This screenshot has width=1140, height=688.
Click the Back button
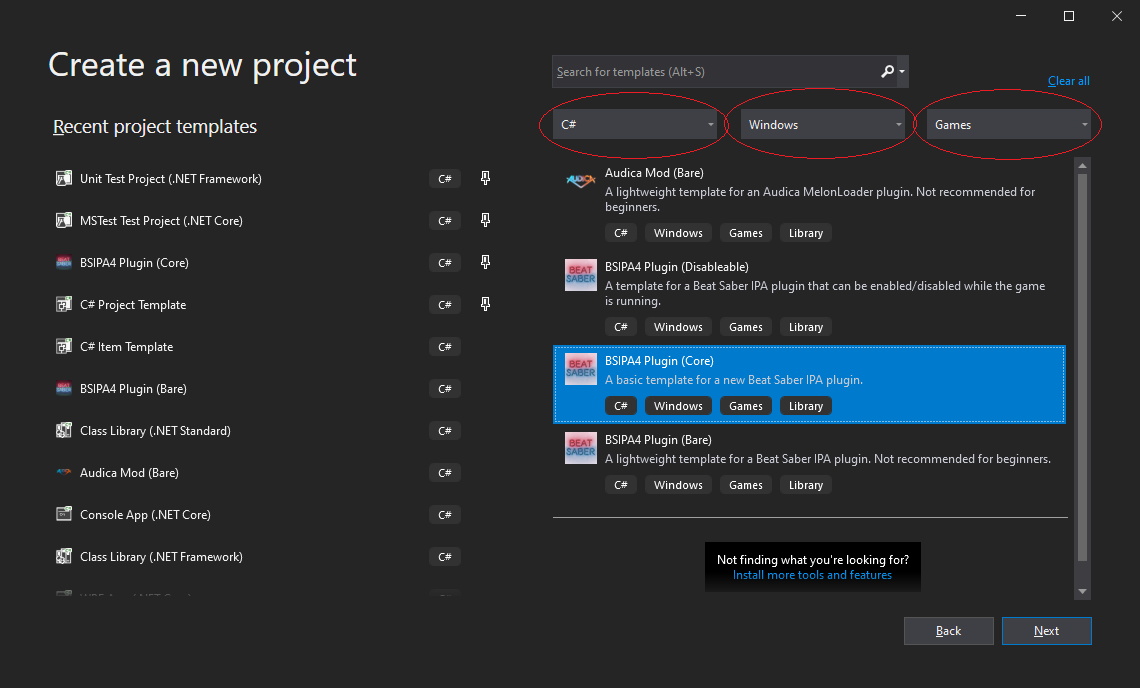[x=948, y=631]
